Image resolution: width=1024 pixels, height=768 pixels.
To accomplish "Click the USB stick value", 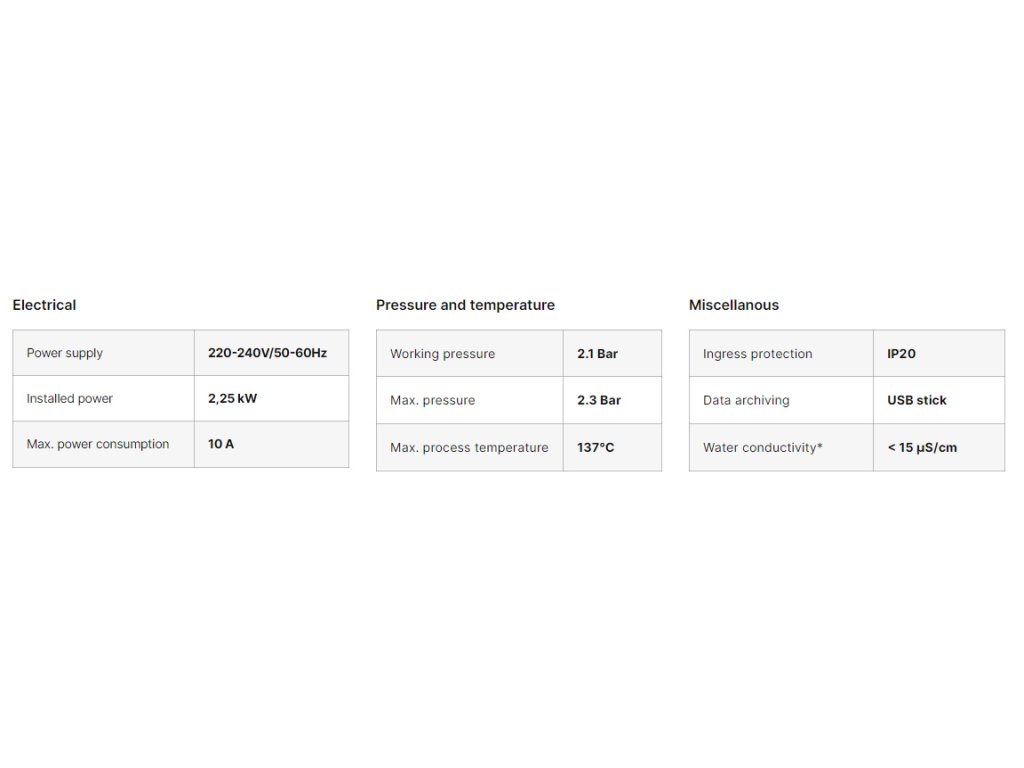I will (x=916, y=400).
